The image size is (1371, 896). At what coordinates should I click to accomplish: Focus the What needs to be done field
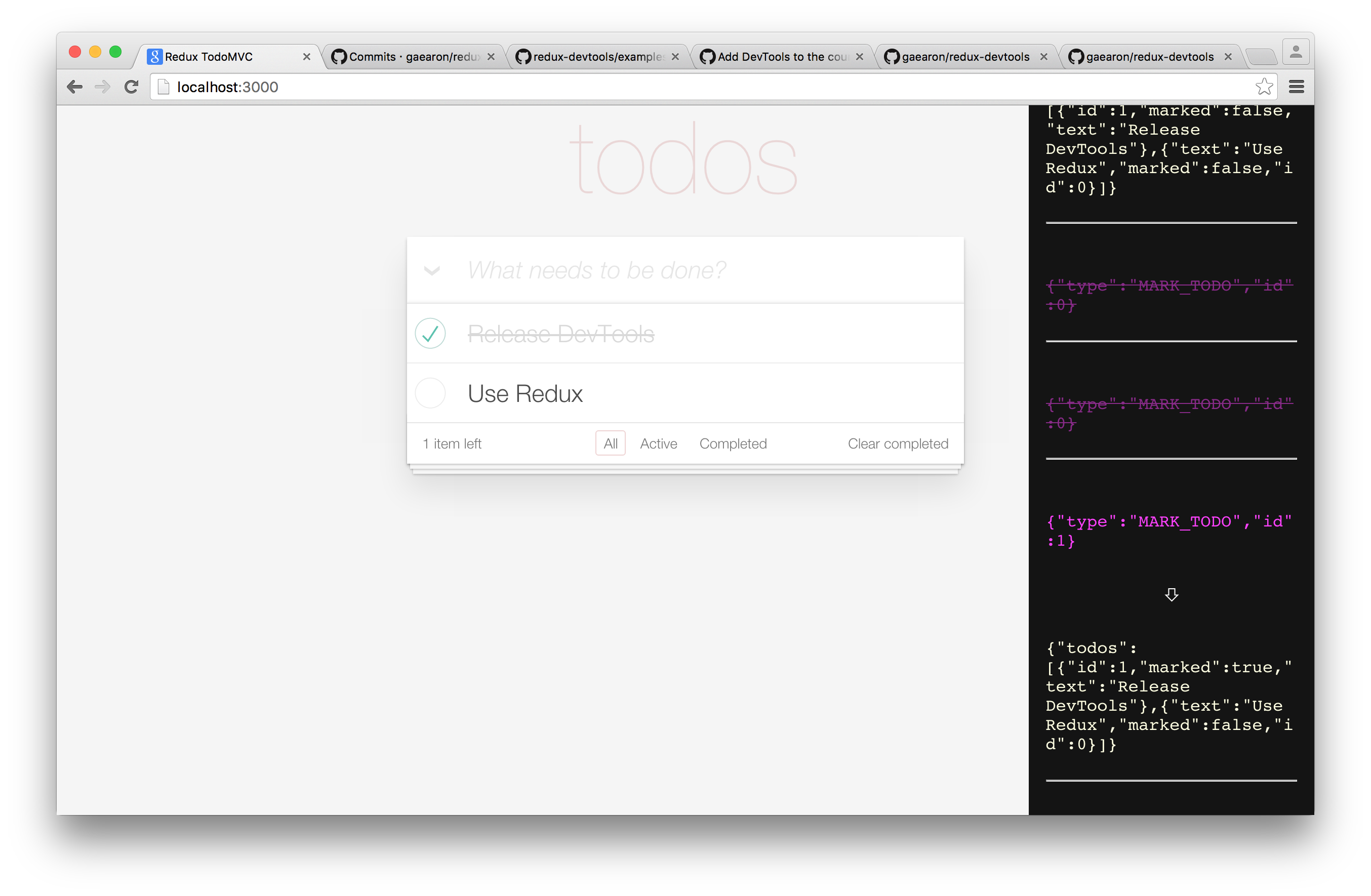(x=691, y=270)
